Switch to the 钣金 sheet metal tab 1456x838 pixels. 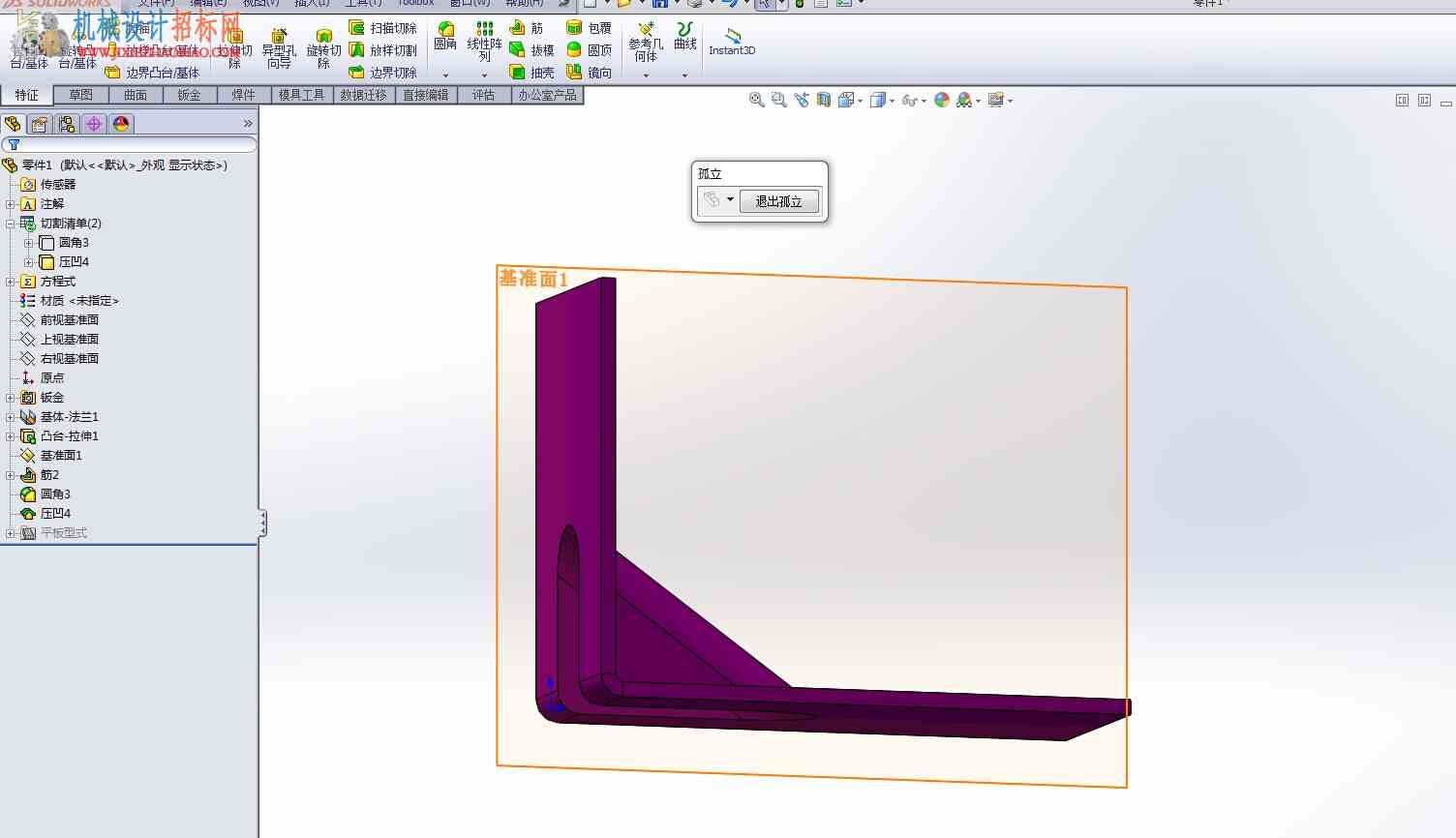[x=190, y=95]
